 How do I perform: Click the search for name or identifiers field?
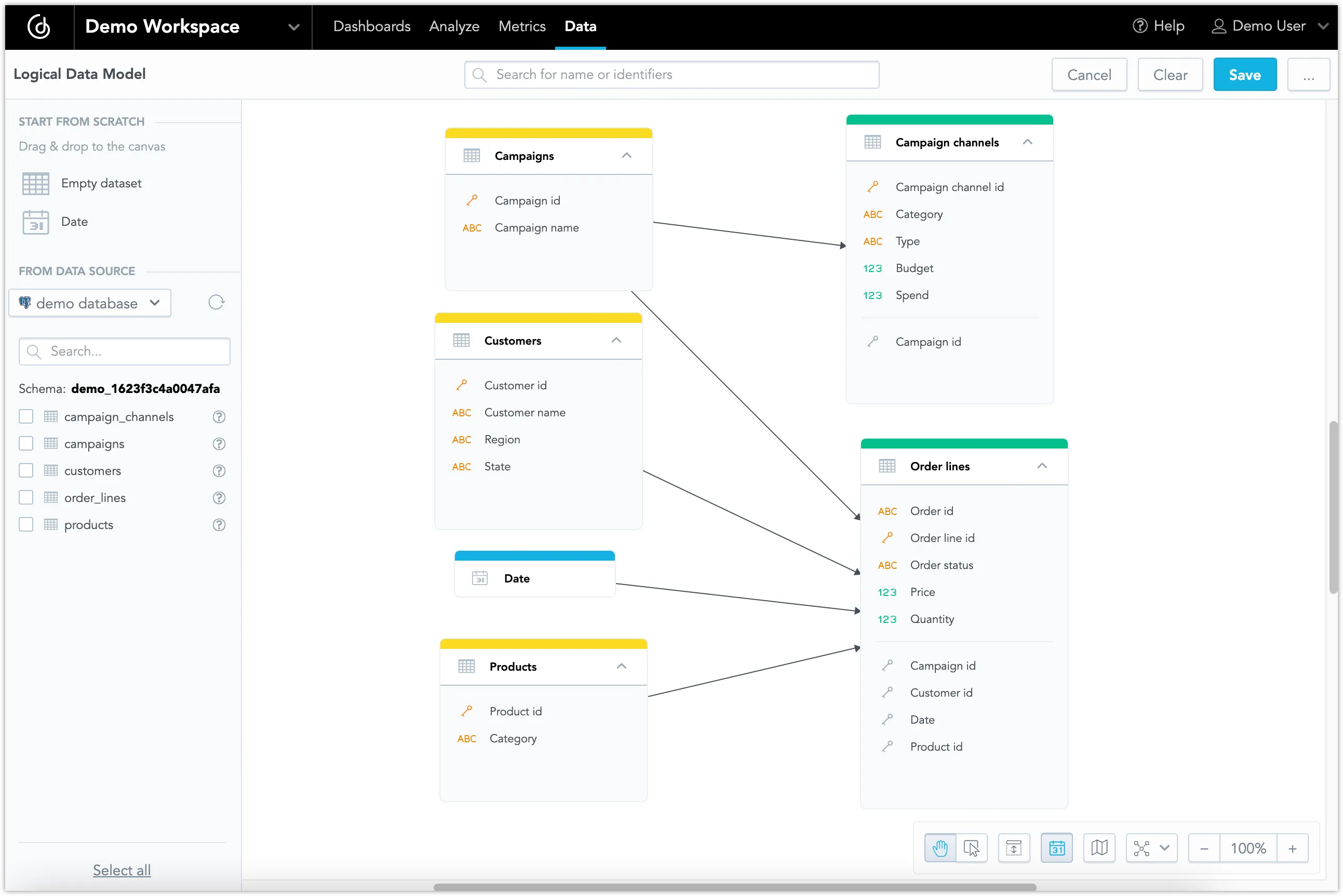(x=671, y=74)
